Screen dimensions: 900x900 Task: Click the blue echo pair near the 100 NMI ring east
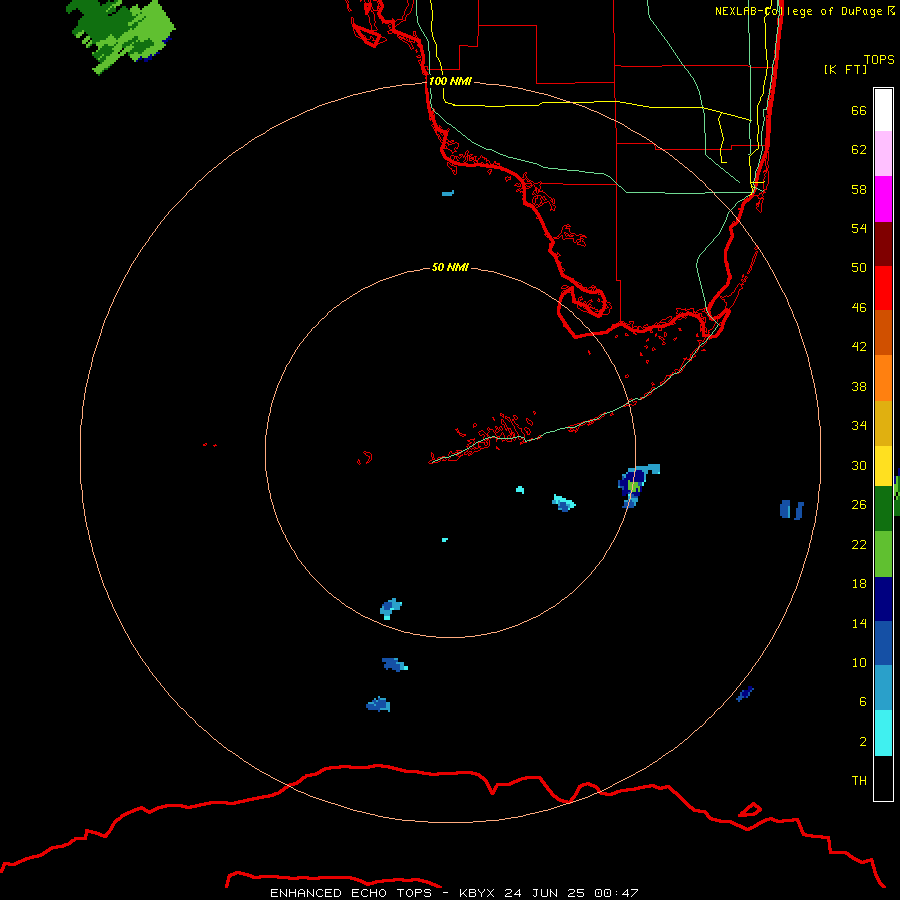click(x=792, y=509)
